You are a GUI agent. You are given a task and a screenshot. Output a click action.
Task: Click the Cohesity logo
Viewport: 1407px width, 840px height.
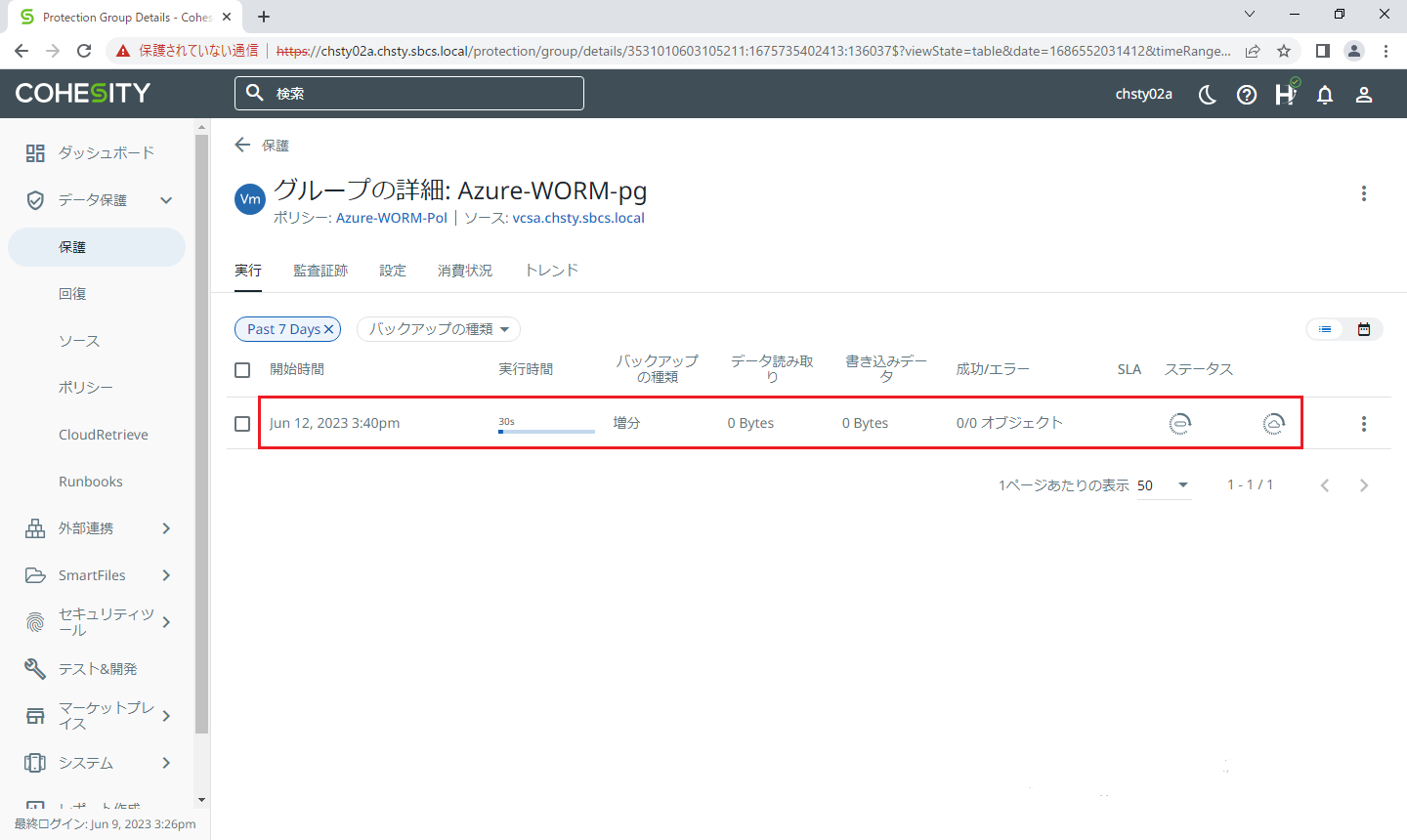83,93
